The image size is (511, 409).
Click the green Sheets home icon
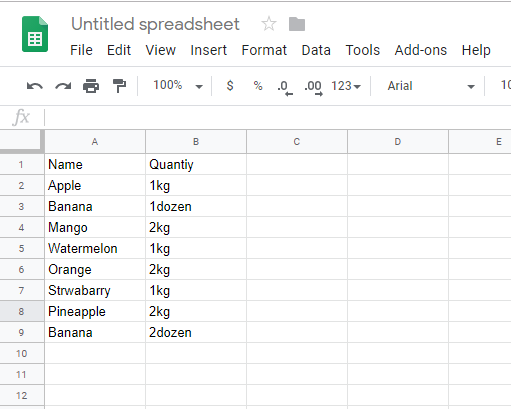pos(35,34)
